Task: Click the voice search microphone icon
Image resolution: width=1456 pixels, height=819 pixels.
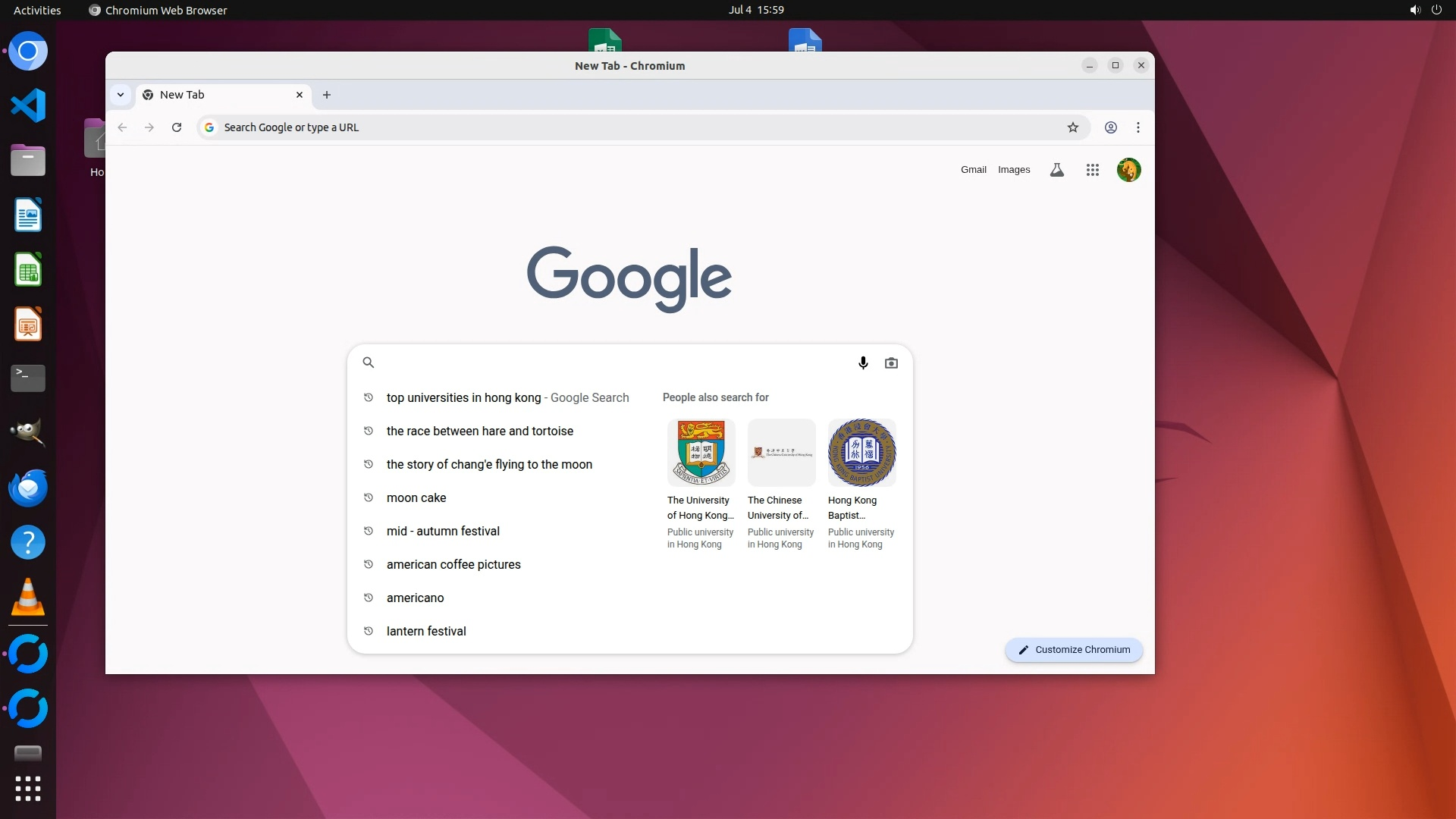Action: coord(862,363)
